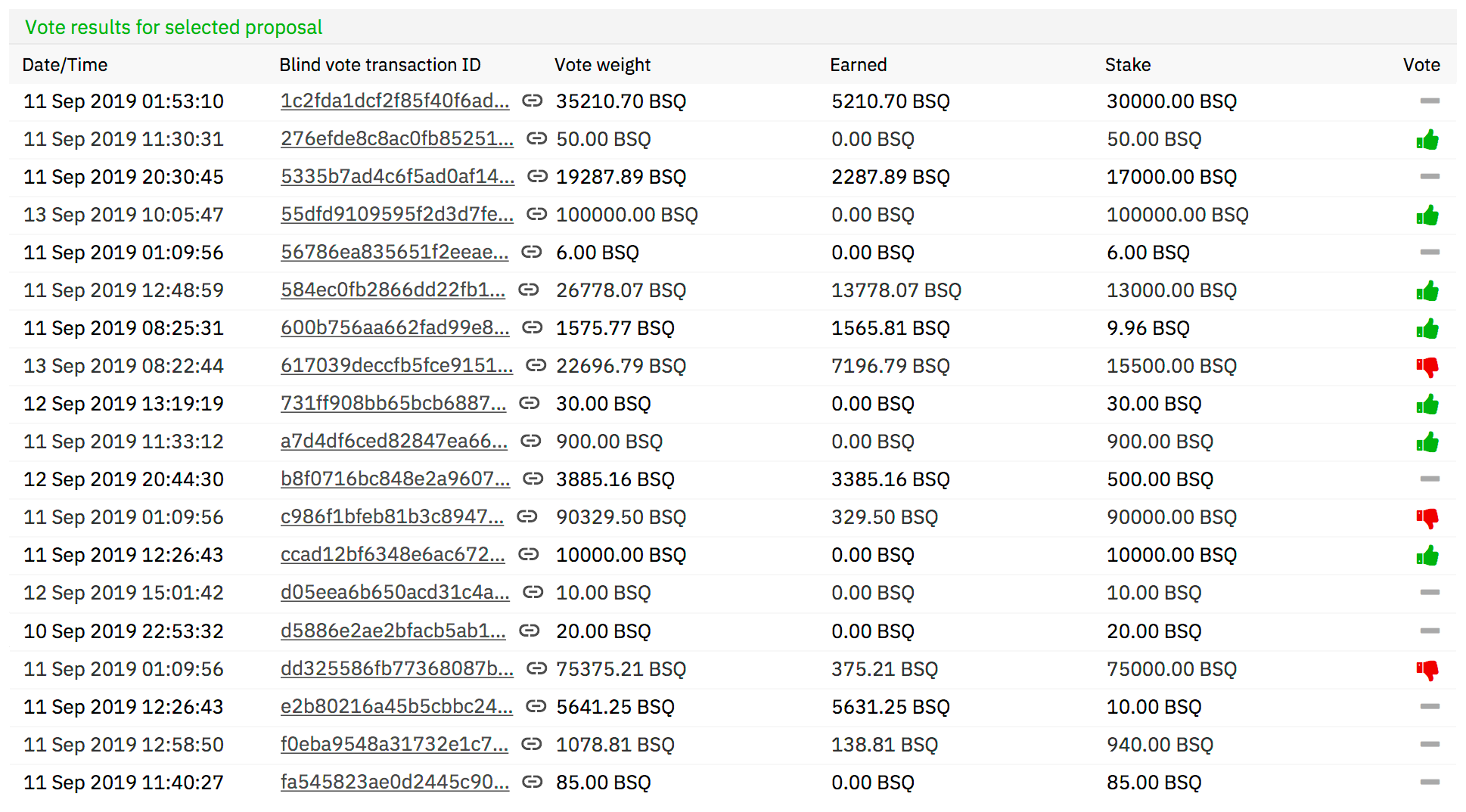Click red thumbs-down on 90000.00 BSQ stake row
The height and width of the screenshot is (812, 1466).
pos(1427,518)
